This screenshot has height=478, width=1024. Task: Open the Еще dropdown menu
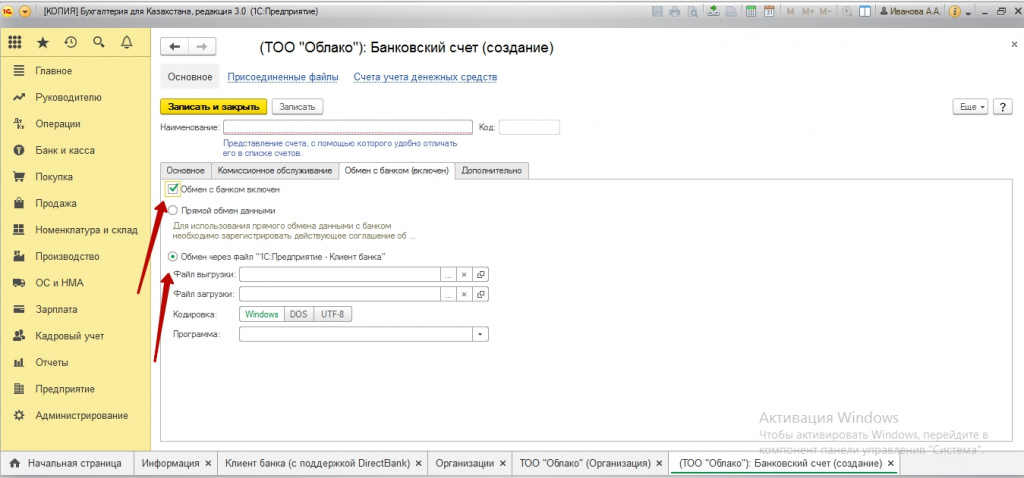click(972, 107)
